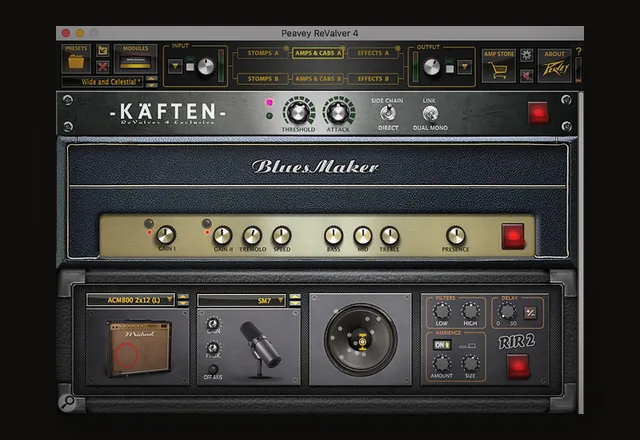
Task: Click the mute speaker icon
Action: pos(527,75)
